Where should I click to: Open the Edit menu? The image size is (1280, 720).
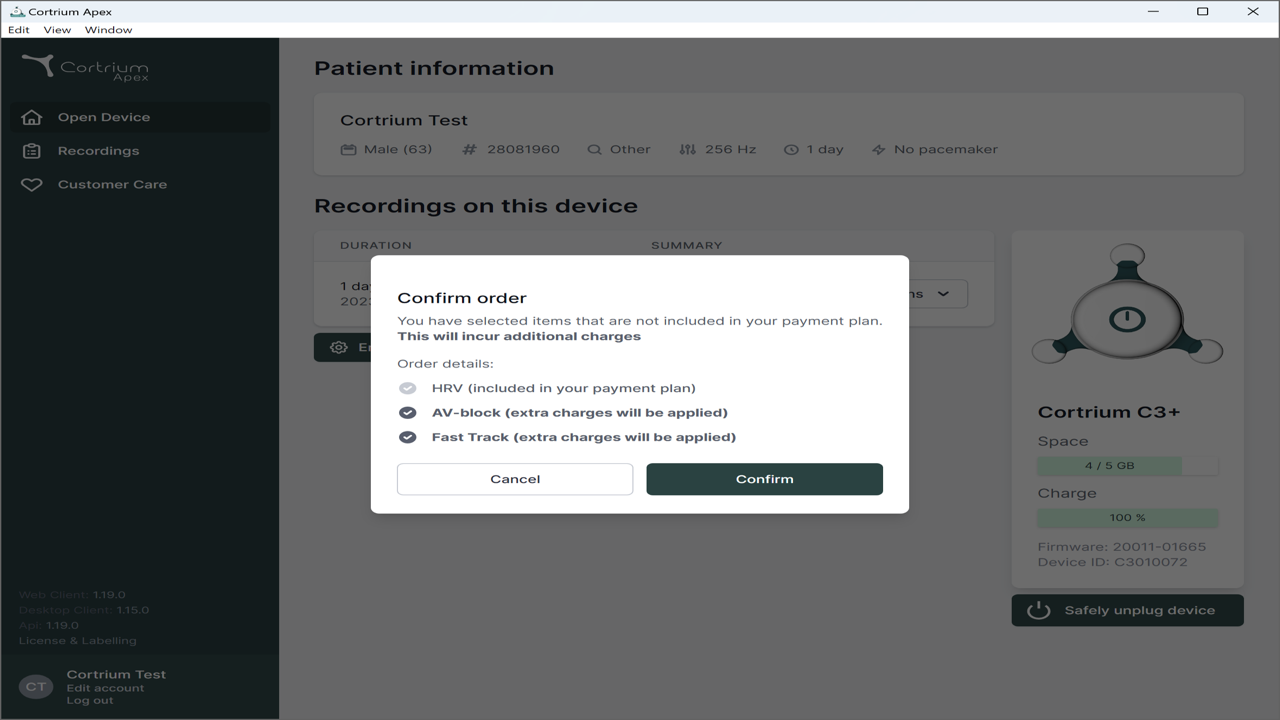pos(19,30)
